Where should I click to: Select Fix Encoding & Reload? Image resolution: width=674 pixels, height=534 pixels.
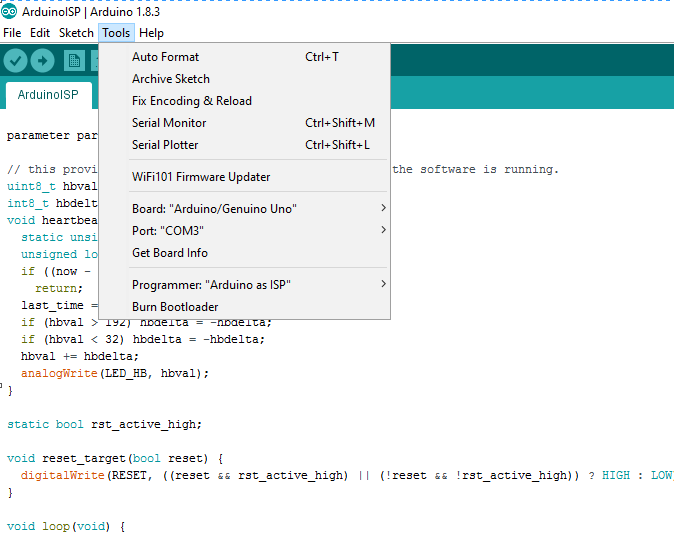[x=192, y=101]
